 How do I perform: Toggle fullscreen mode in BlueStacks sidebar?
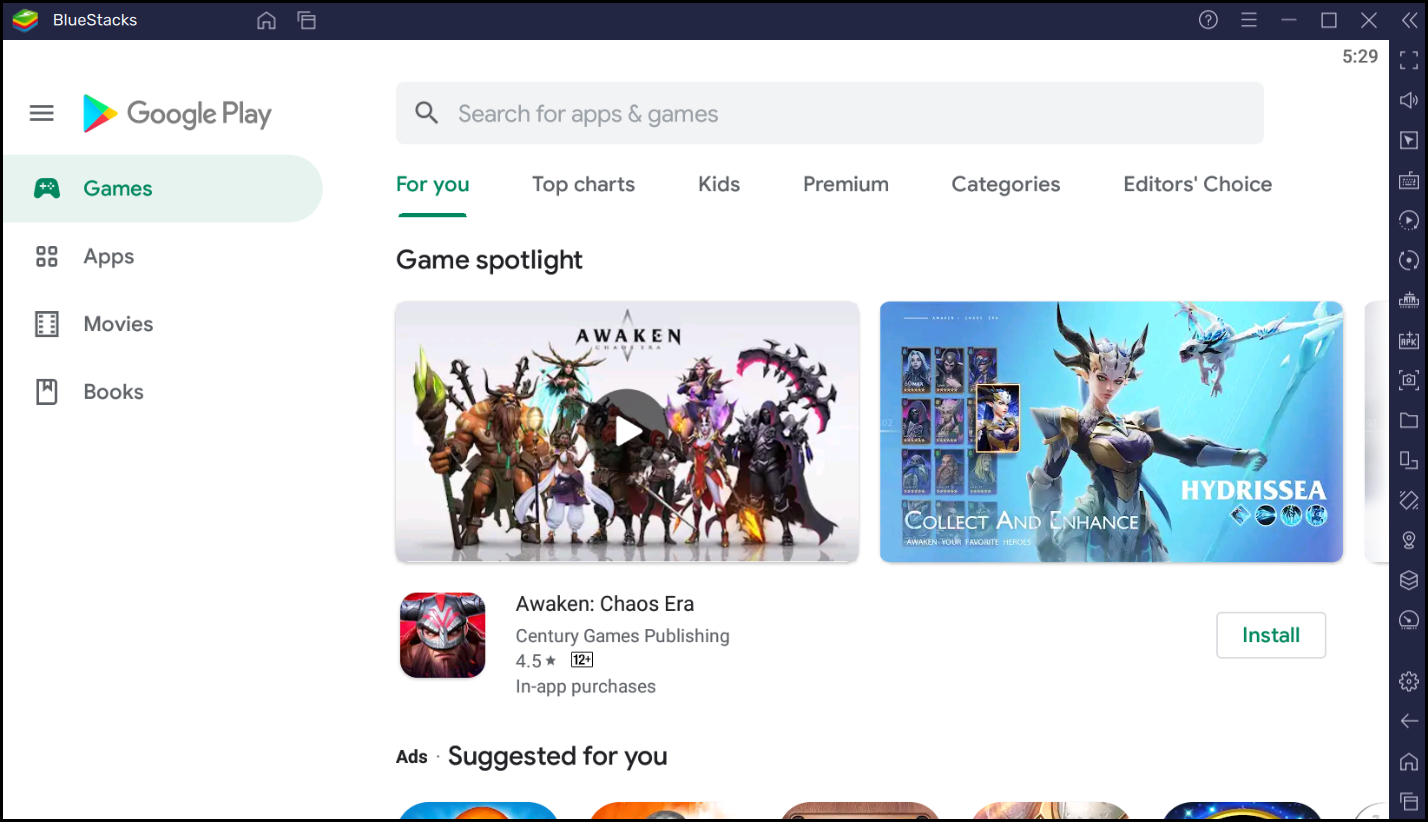pos(1408,60)
